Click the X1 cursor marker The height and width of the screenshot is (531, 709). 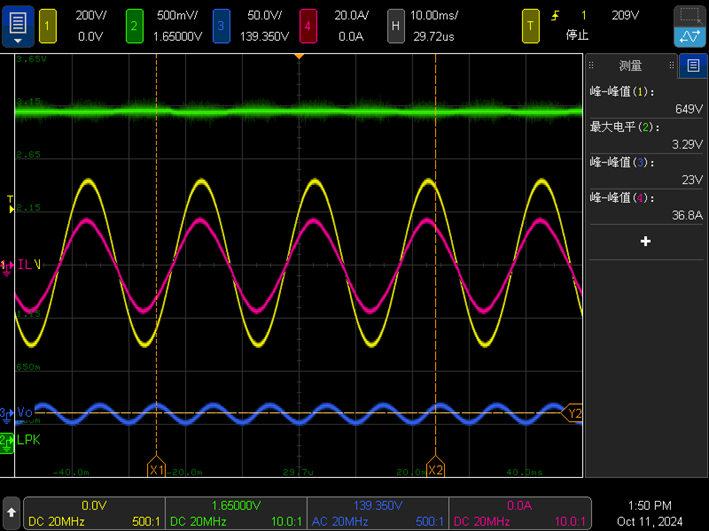156,468
